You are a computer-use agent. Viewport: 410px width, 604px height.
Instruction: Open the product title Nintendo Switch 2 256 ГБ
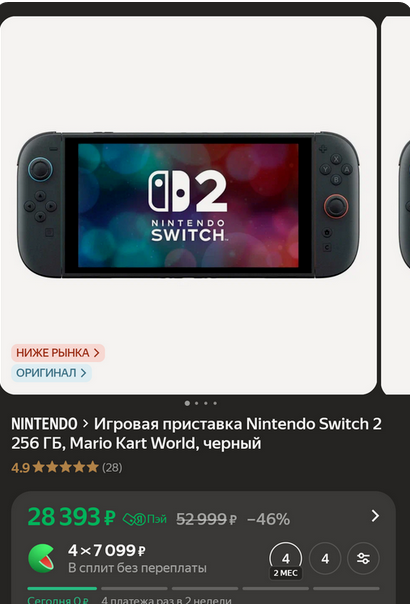[x=196, y=434]
